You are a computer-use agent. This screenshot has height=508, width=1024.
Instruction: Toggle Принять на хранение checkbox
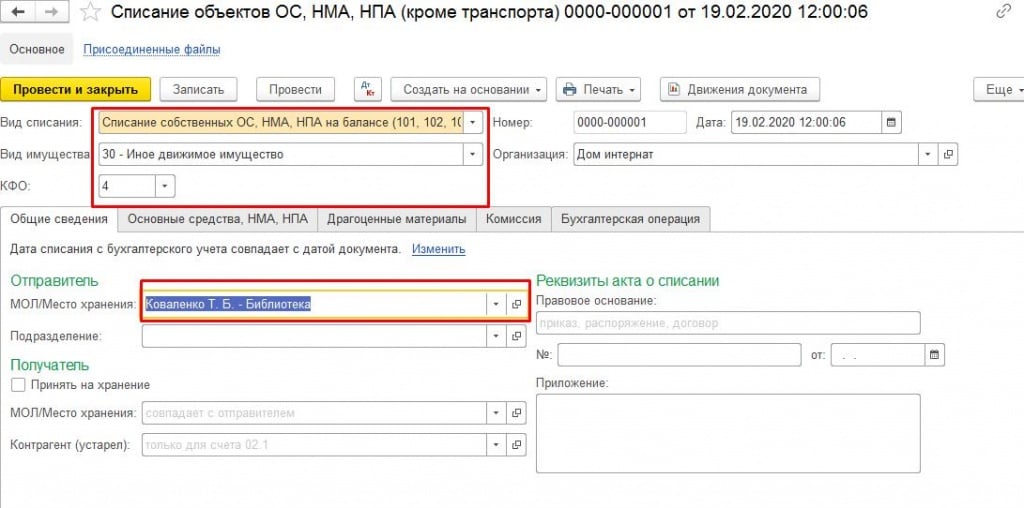point(18,385)
